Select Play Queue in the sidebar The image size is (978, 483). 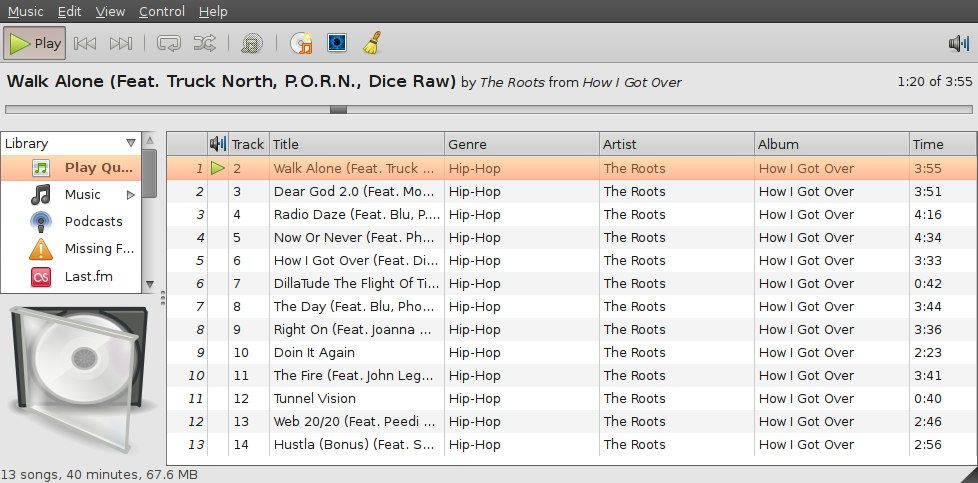(71, 168)
